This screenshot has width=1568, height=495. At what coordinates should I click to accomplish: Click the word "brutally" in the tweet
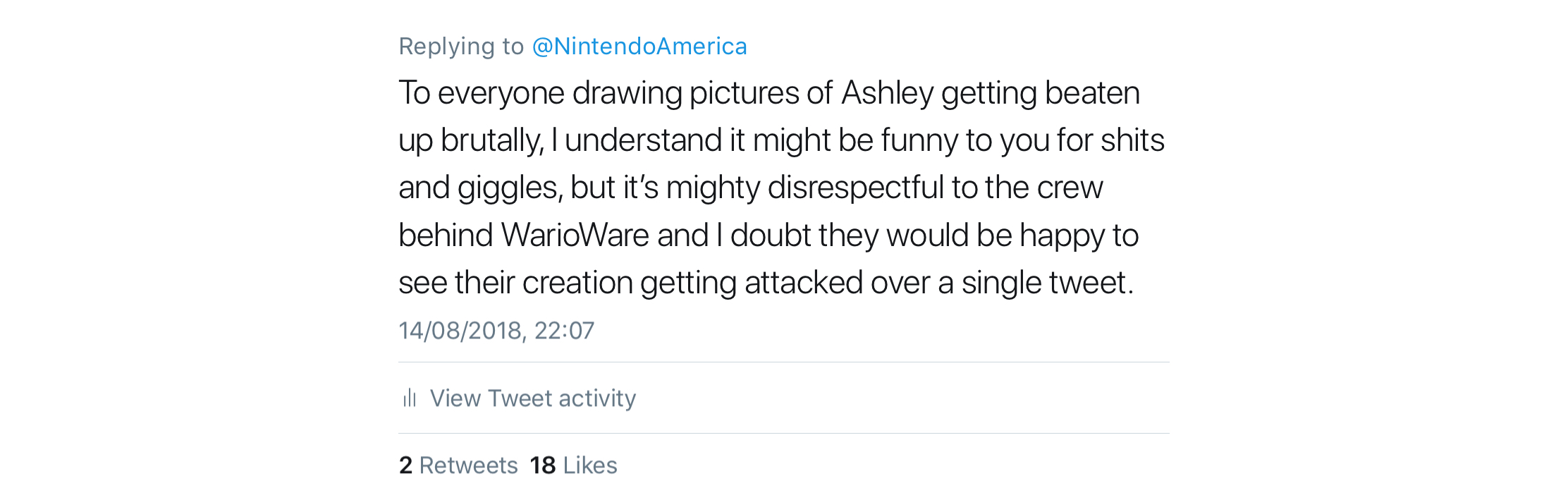[x=491, y=140]
